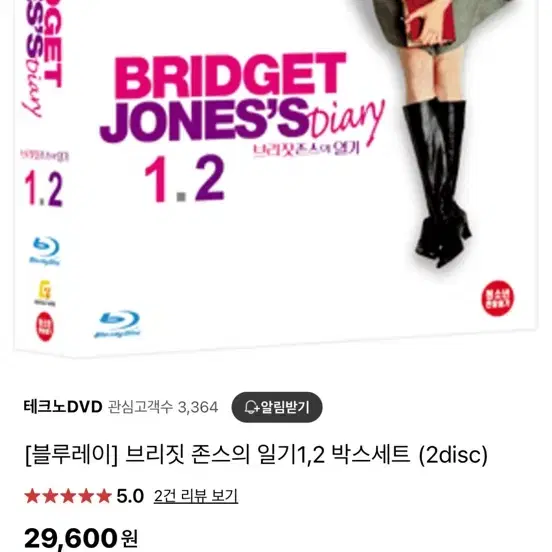Click the Korean title 브리짓 존스의 일기 on cover

(306, 149)
